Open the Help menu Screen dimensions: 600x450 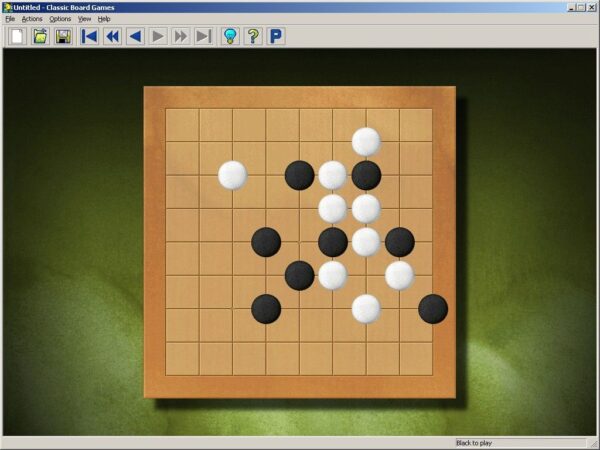click(104, 19)
